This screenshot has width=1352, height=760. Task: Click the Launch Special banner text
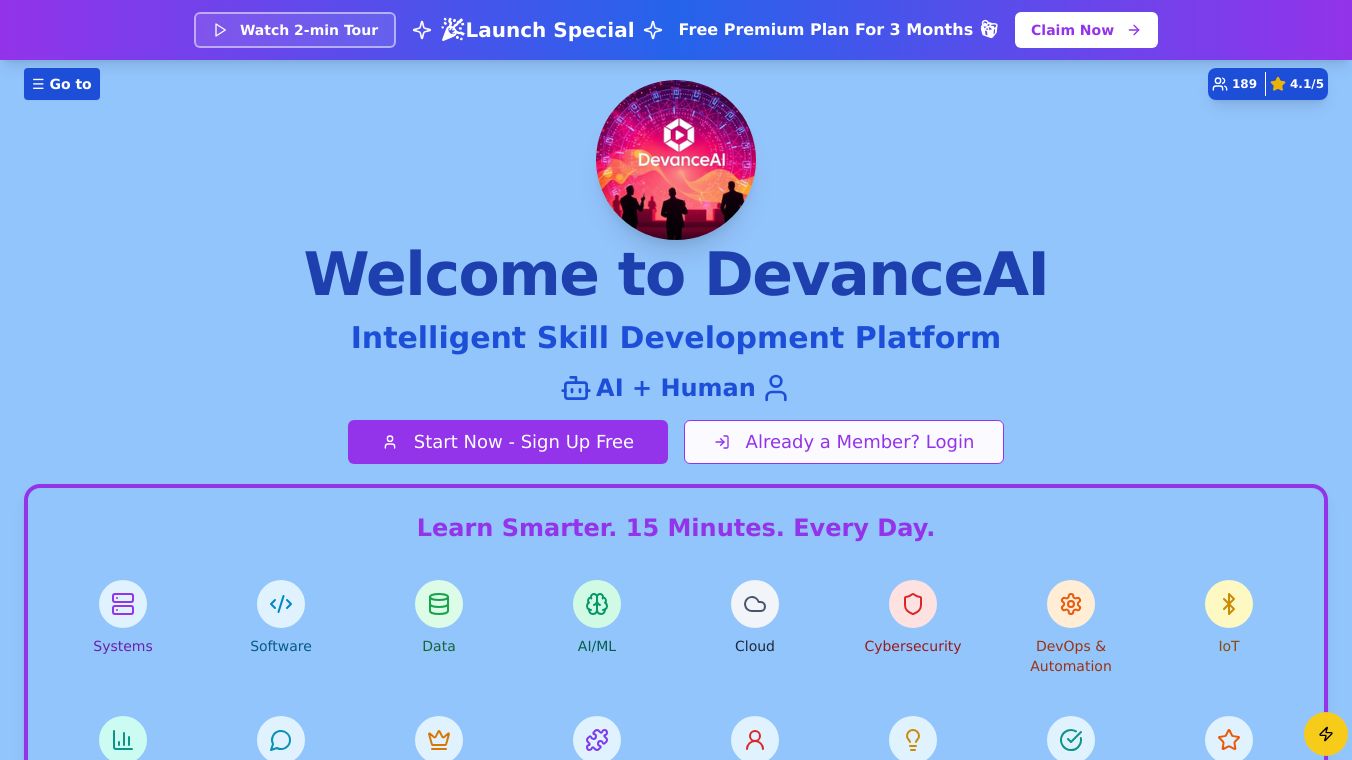(x=538, y=30)
